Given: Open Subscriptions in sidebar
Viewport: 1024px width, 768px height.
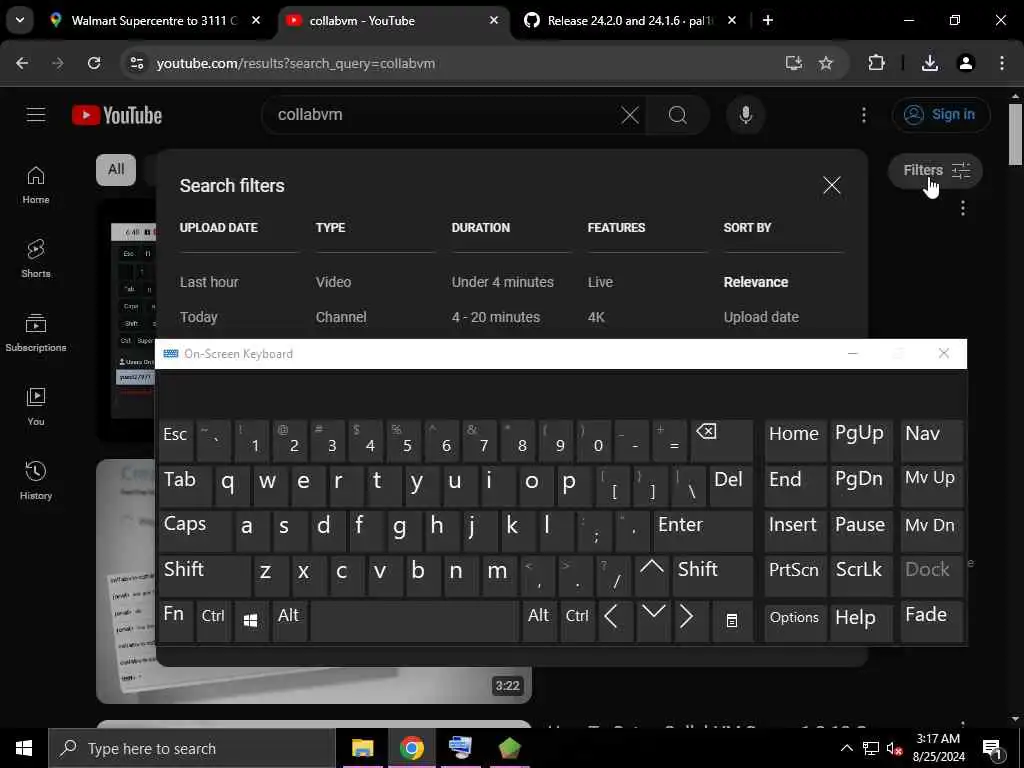Looking at the screenshot, I should (36, 332).
